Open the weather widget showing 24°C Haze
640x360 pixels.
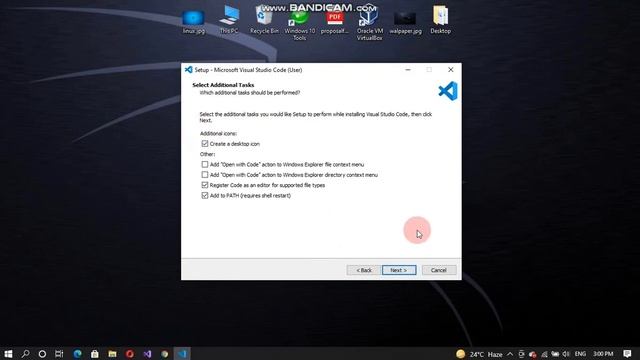pyautogui.click(x=479, y=354)
